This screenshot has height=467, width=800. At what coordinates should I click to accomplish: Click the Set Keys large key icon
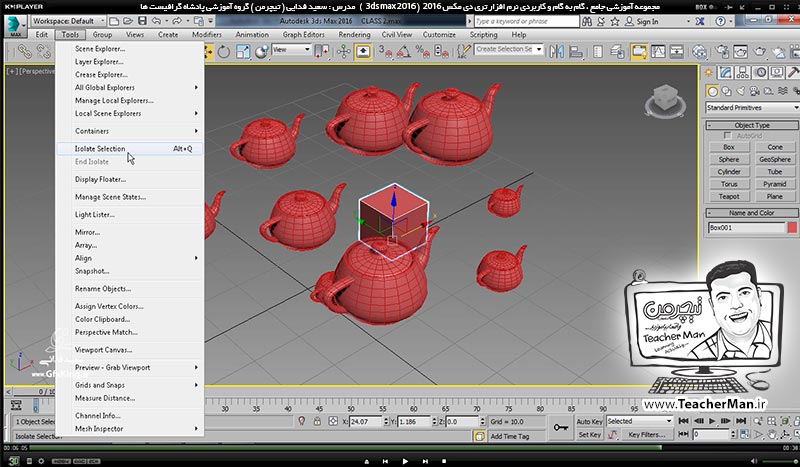561,428
